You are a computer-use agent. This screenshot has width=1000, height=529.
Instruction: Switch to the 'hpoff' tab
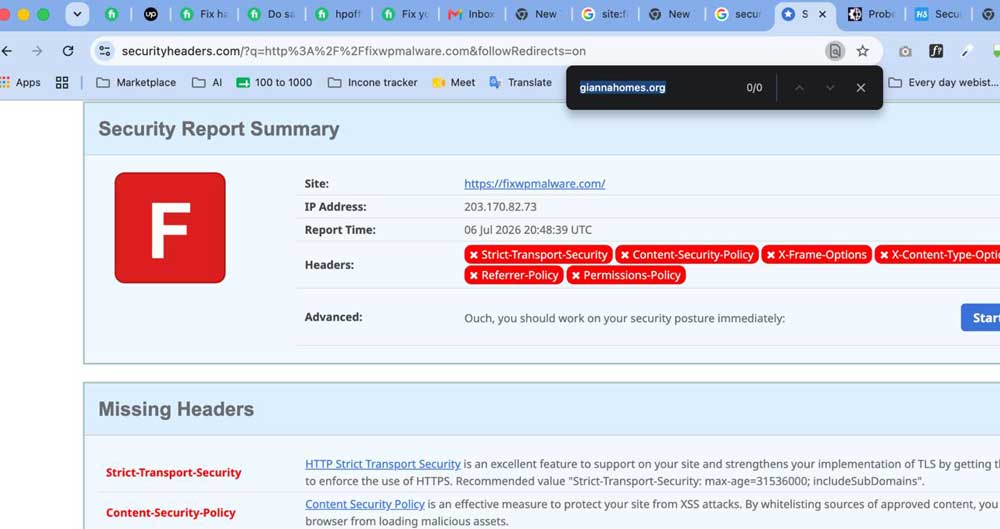(x=339, y=14)
